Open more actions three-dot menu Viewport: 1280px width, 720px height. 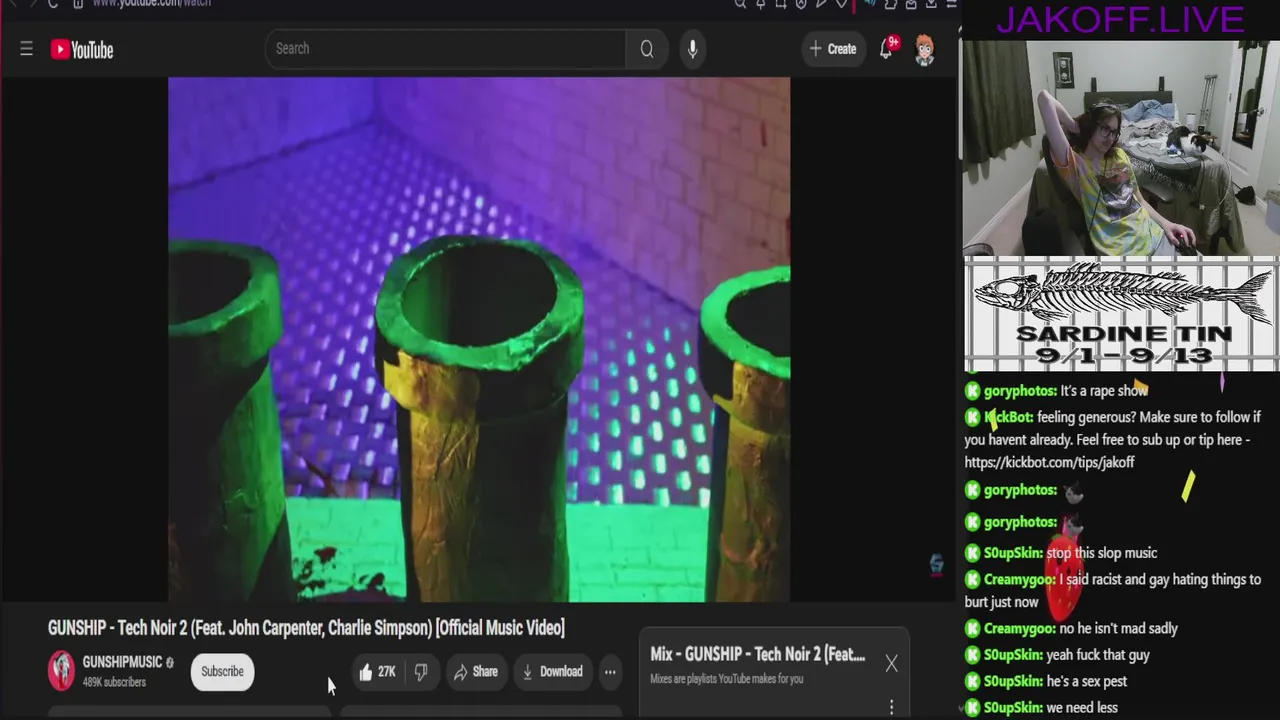pyautogui.click(x=610, y=672)
